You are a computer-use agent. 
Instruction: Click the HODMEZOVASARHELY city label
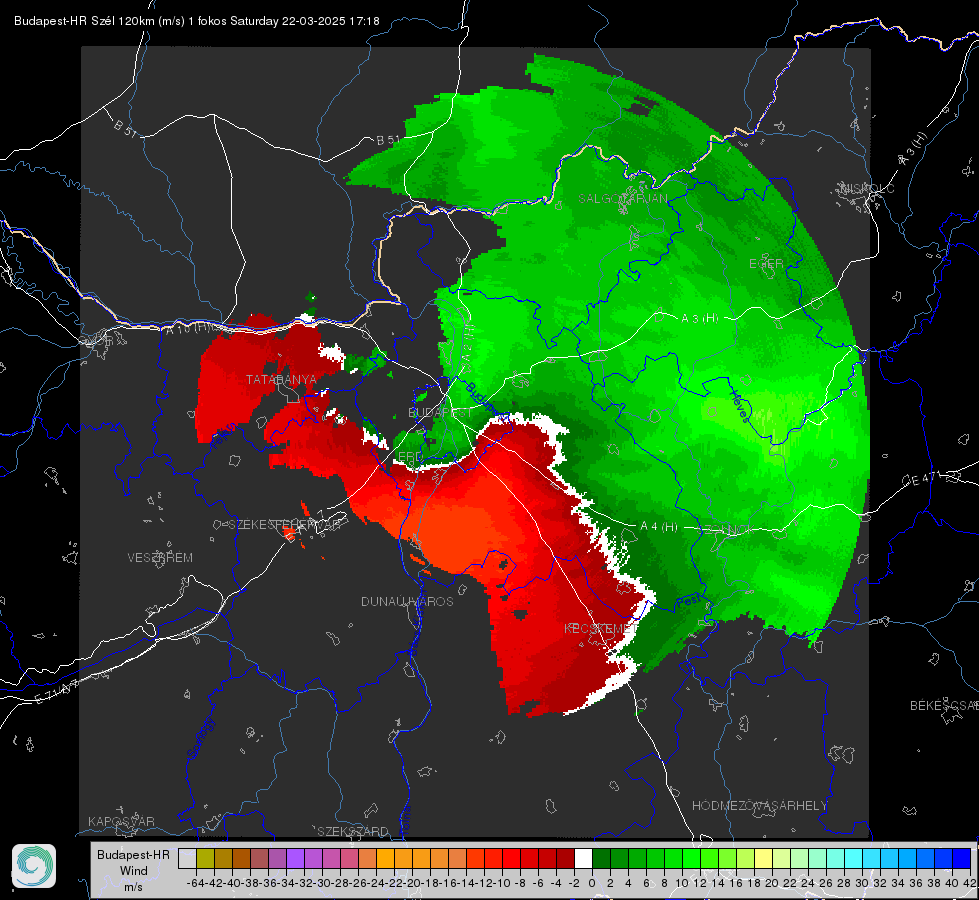759,806
